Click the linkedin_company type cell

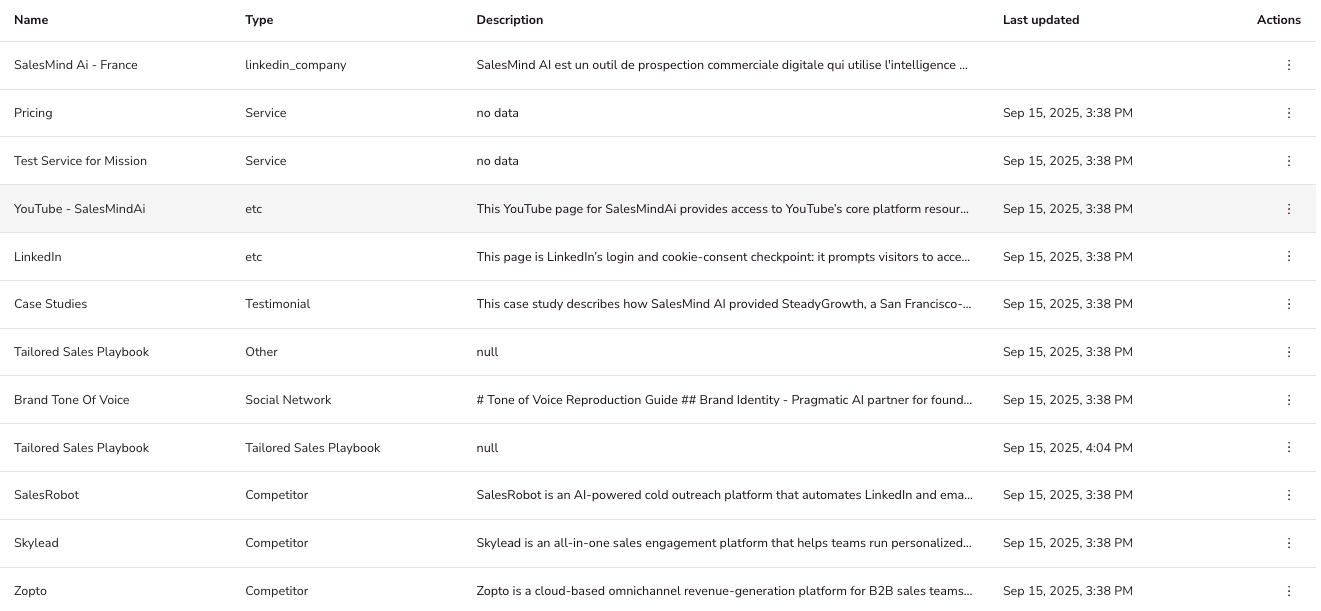[x=295, y=65]
